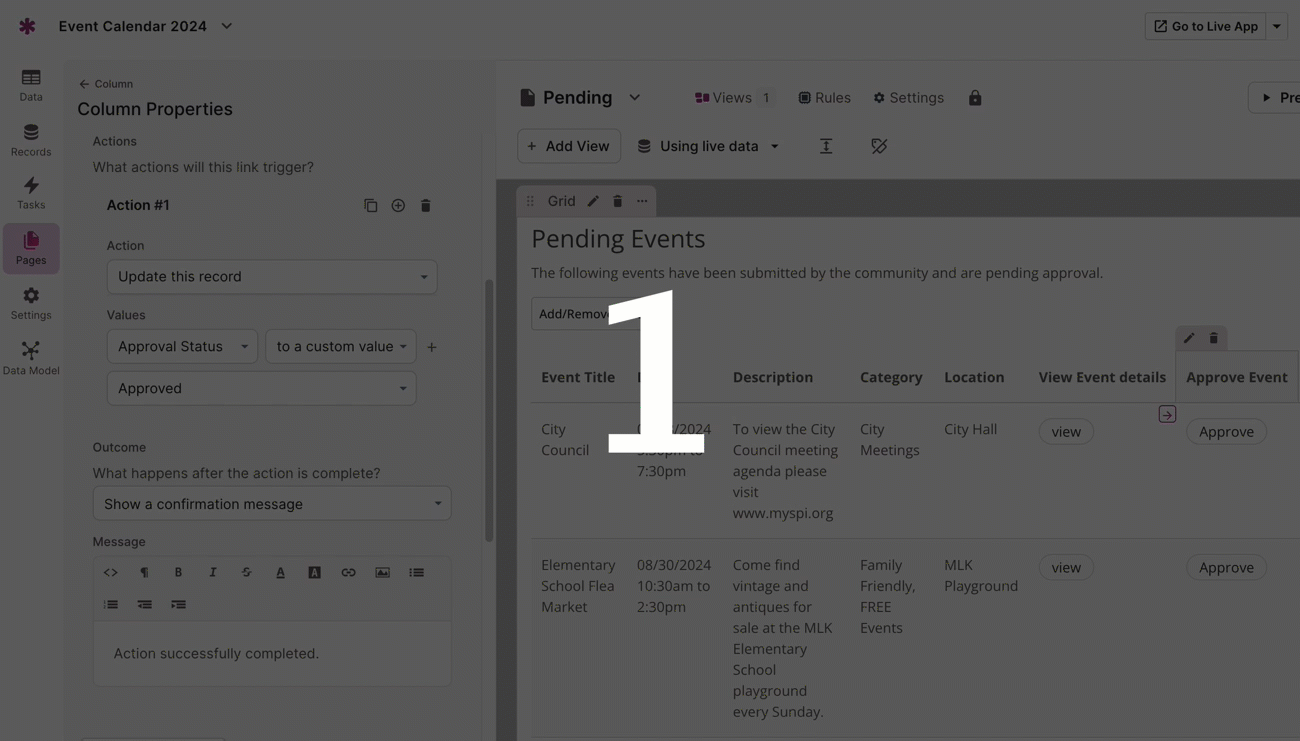Viewport: 1300px width, 741px height.
Task: Open the Update this record action dropdown
Action: 271,277
